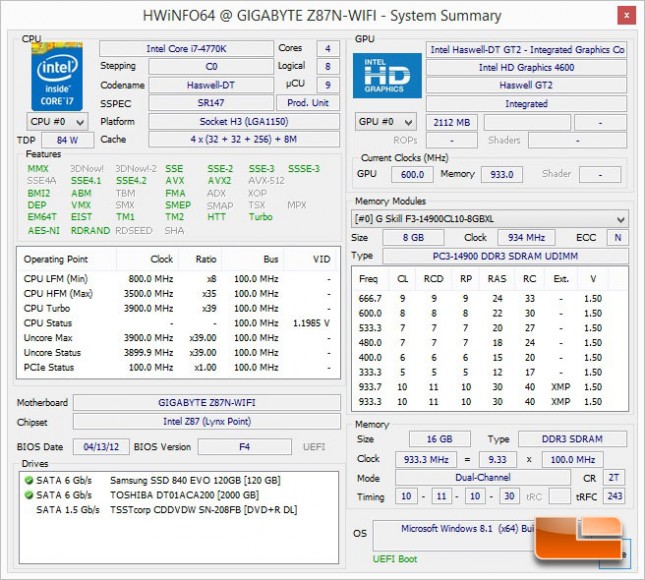Click the Intel Z87 (Lynx Point) chipset field
Screen dimensions: 645x580
point(206,422)
